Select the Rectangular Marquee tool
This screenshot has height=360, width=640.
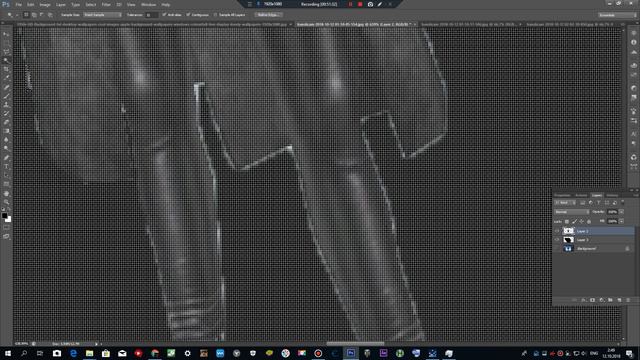(6, 43)
